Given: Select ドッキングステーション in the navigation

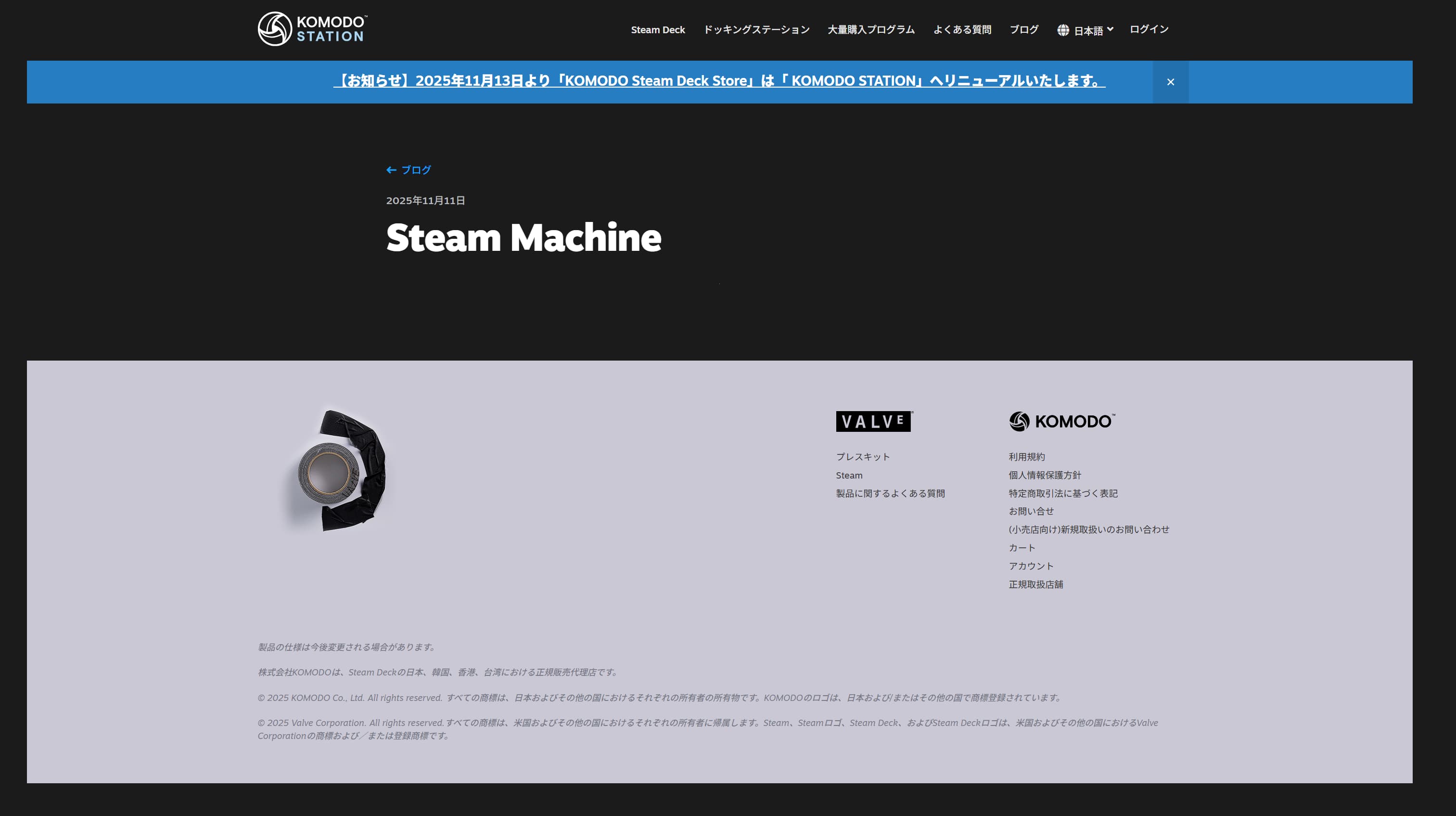Looking at the screenshot, I should pyautogui.click(x=757, y=29).
